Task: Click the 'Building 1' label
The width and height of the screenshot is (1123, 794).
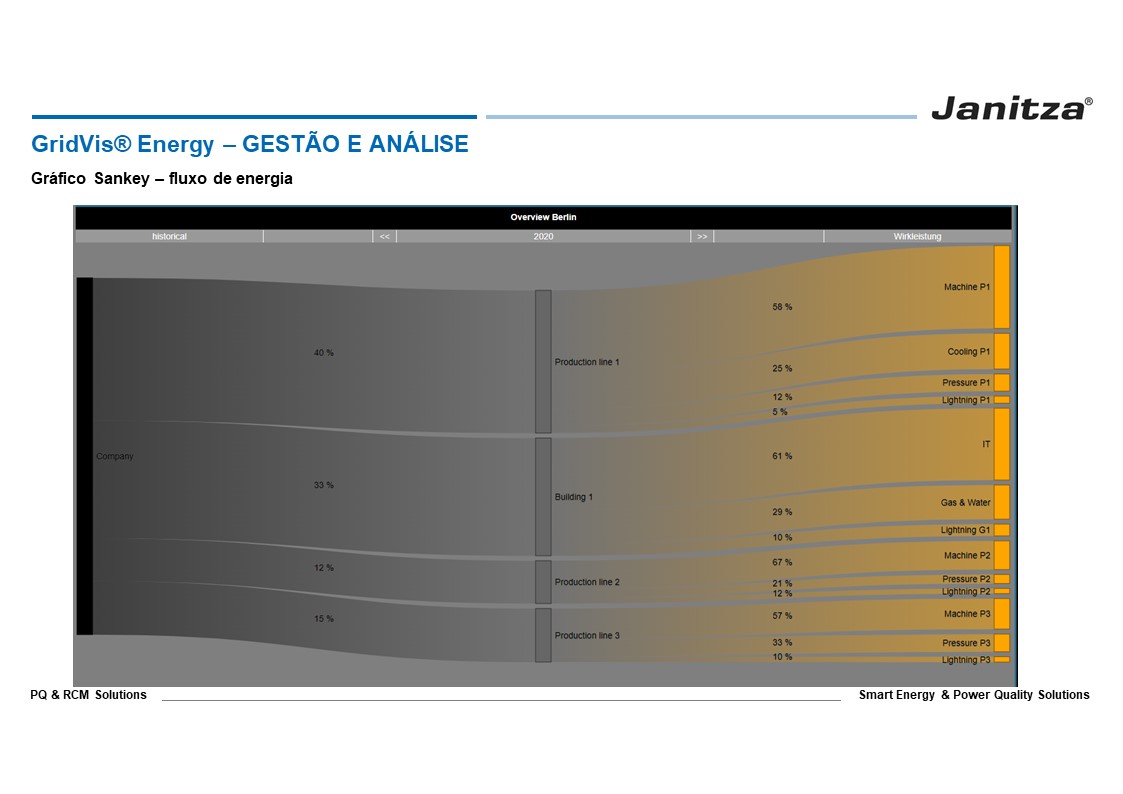Action: 574,497
